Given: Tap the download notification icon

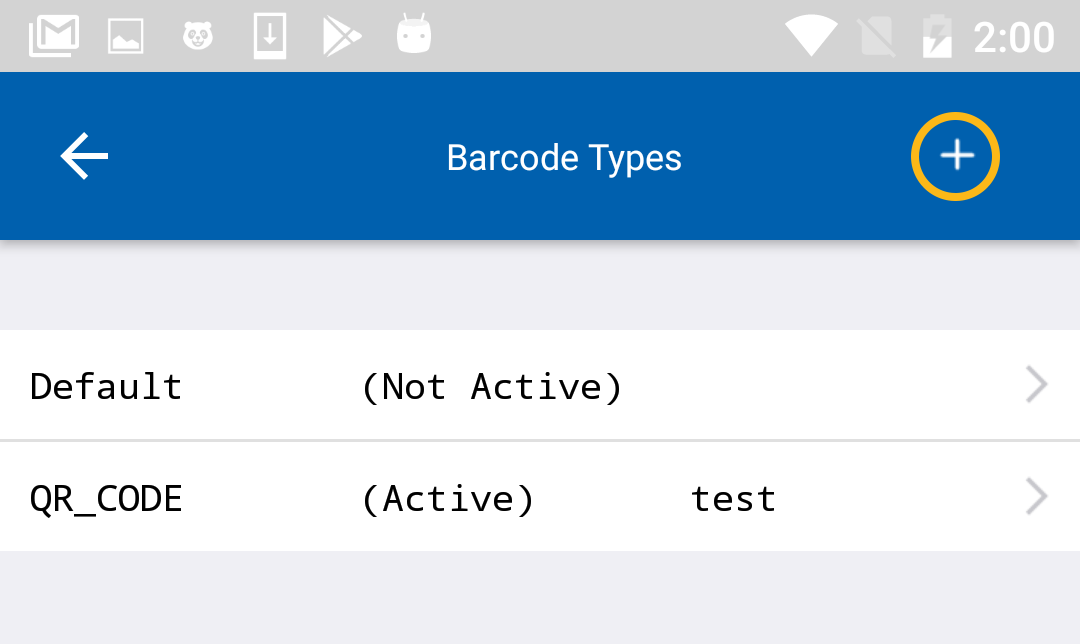Looking at the screenshot, I should click(270, 37).
